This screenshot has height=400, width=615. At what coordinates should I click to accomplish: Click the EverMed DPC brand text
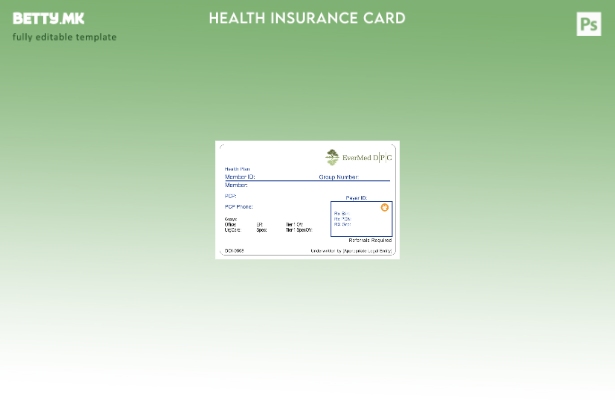pos(367,158)
